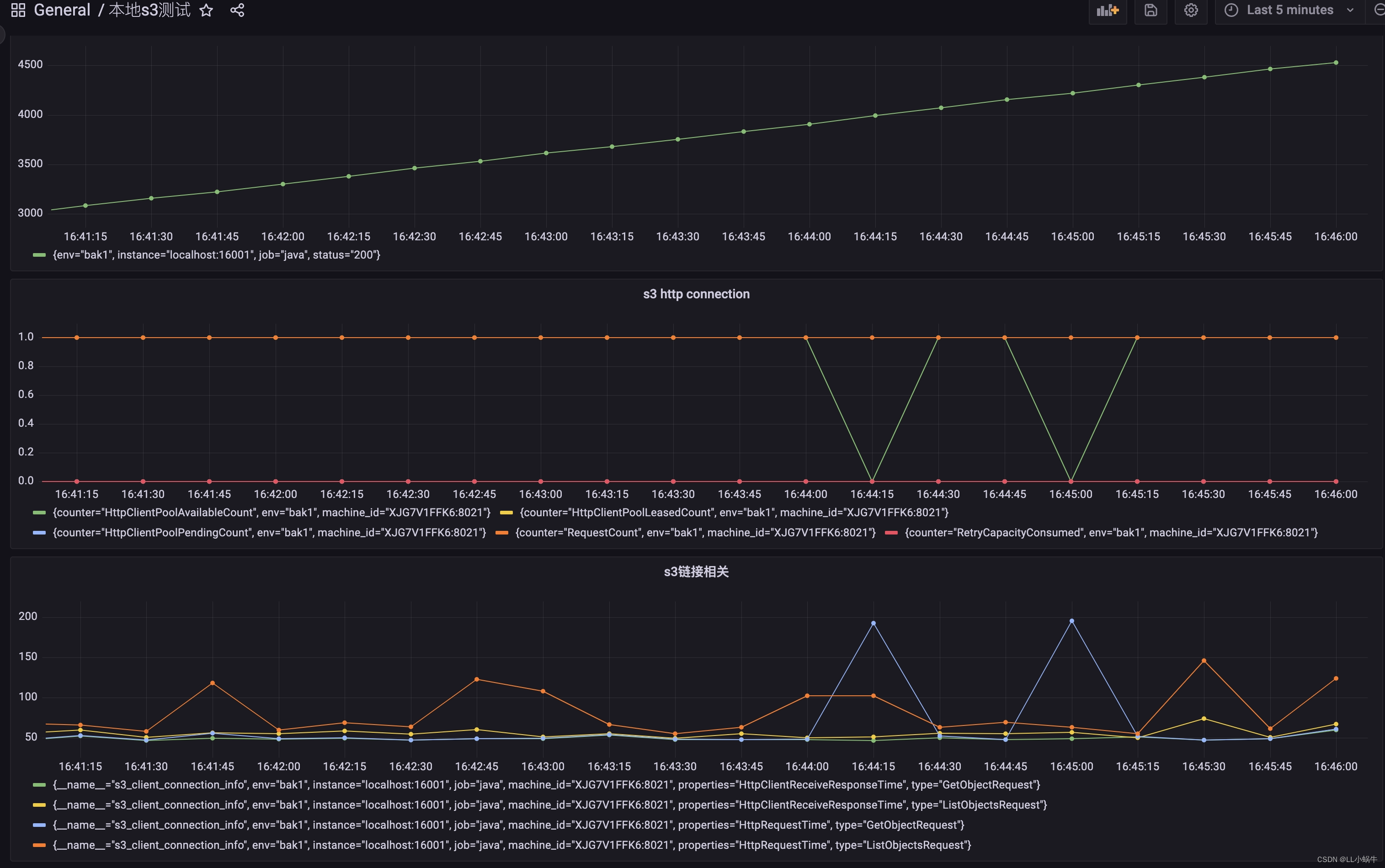Toggle HttpClientPoolAvailableCount series visibility
The width and height of the screenshot is (1385, 868).
pos(271,513)
